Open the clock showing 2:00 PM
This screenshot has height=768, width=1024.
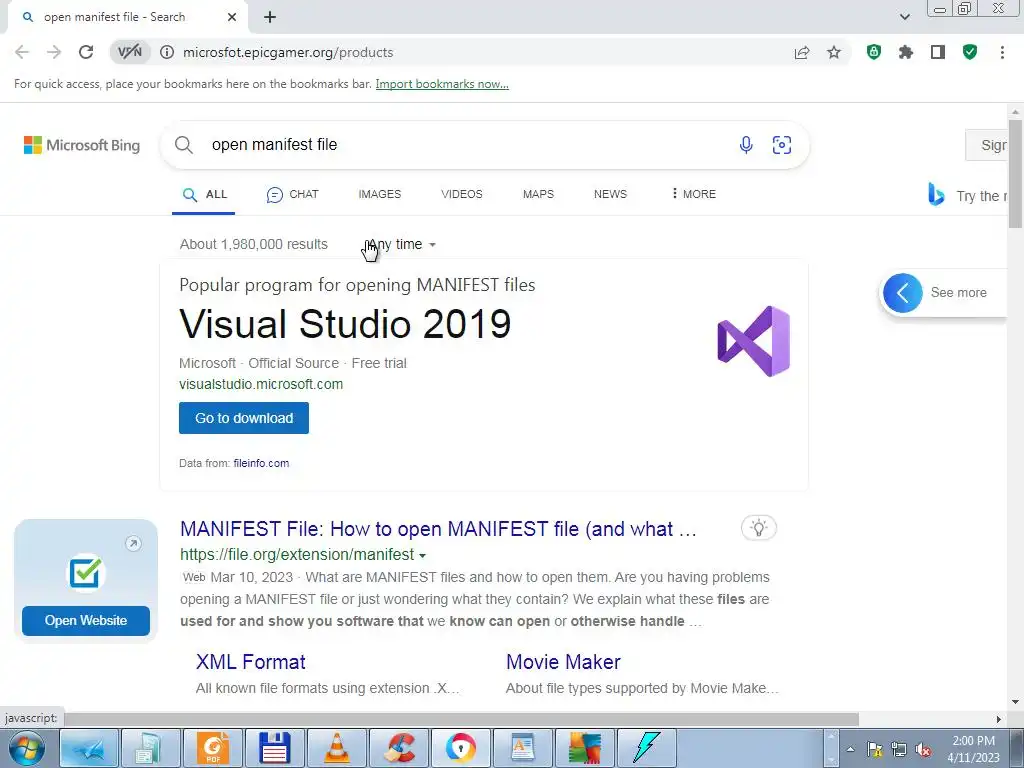[973, 749]
